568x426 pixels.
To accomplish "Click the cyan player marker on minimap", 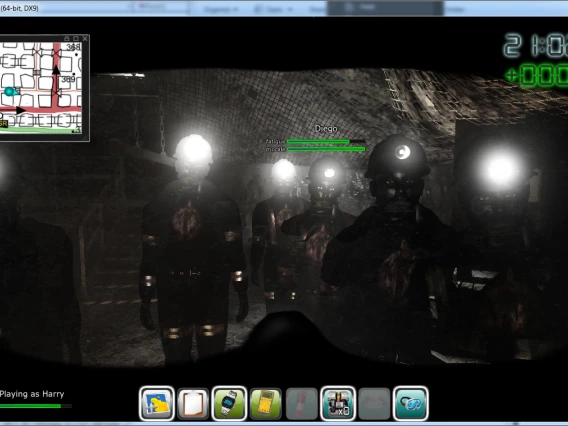I will click(9, 91).
